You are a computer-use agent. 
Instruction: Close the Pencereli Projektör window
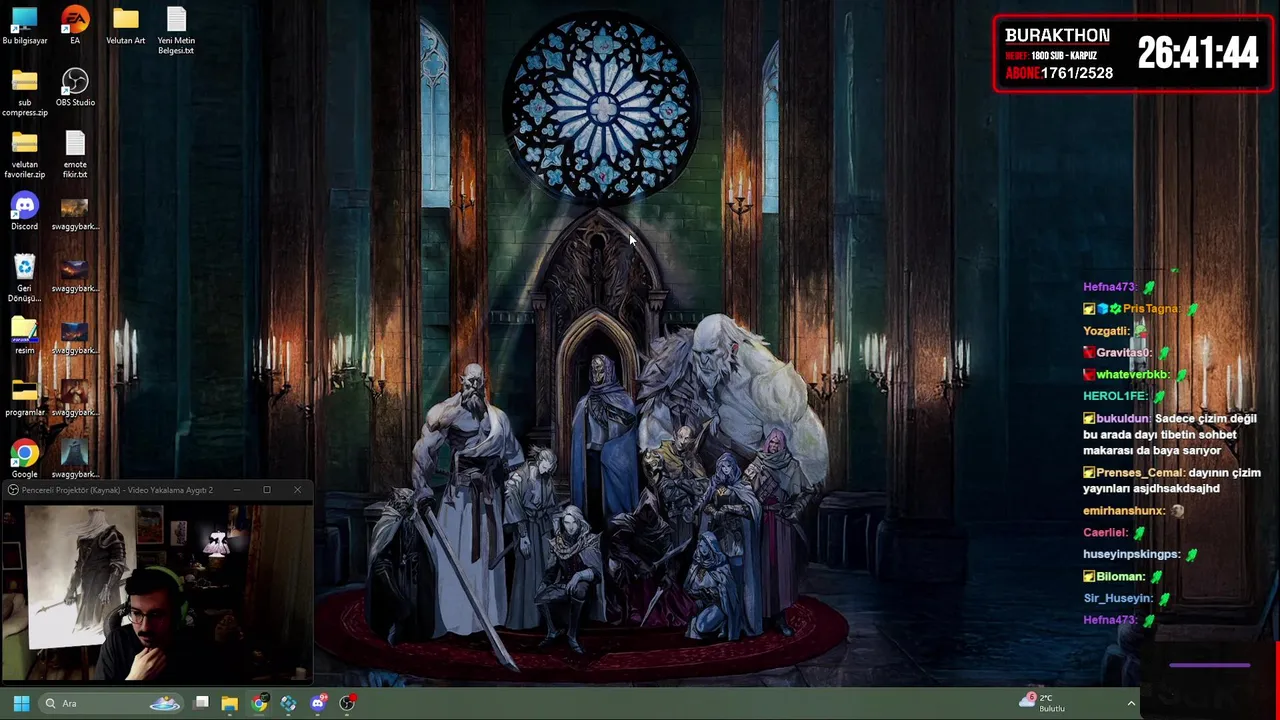point(297,490)
